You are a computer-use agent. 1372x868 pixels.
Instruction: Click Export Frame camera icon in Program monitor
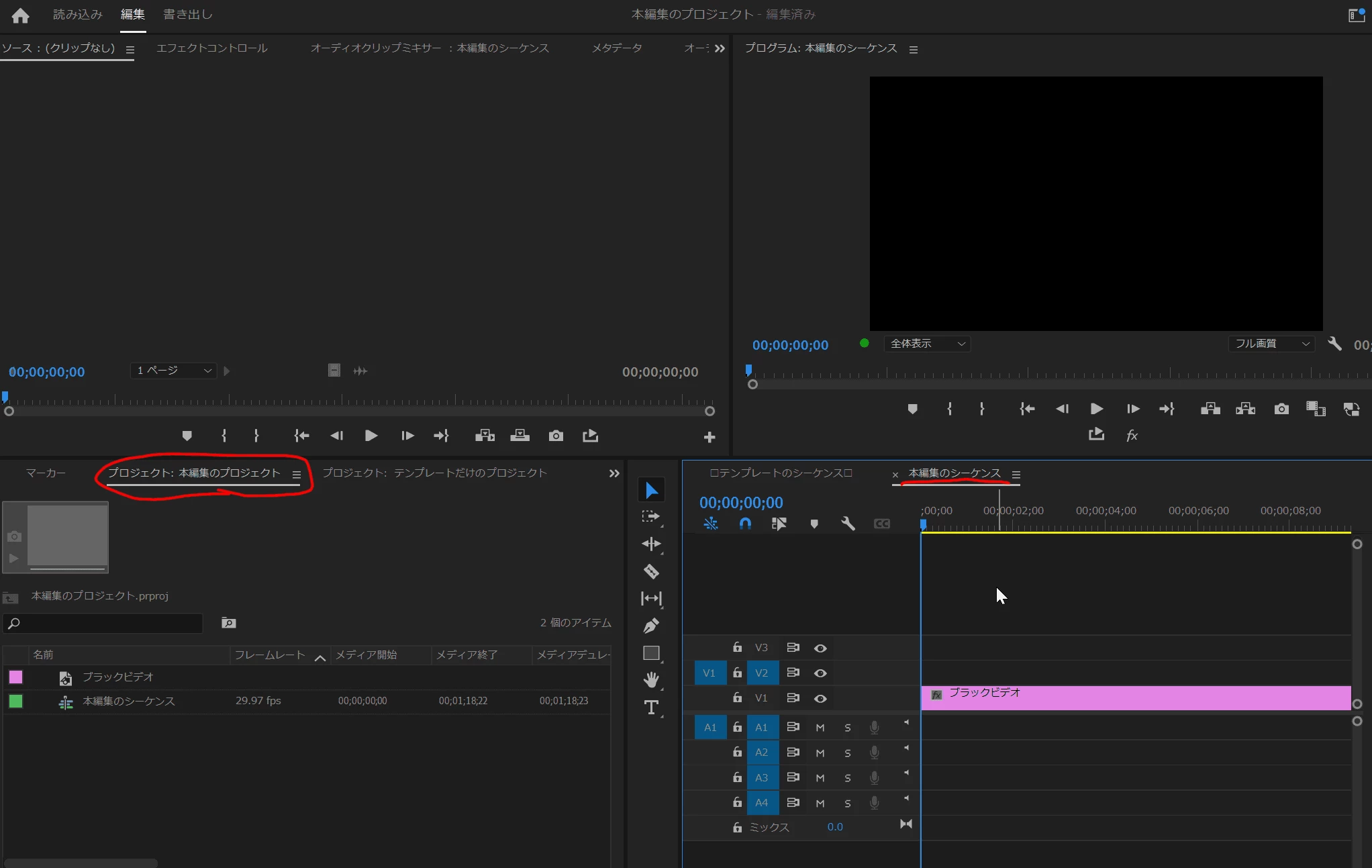1281,409
